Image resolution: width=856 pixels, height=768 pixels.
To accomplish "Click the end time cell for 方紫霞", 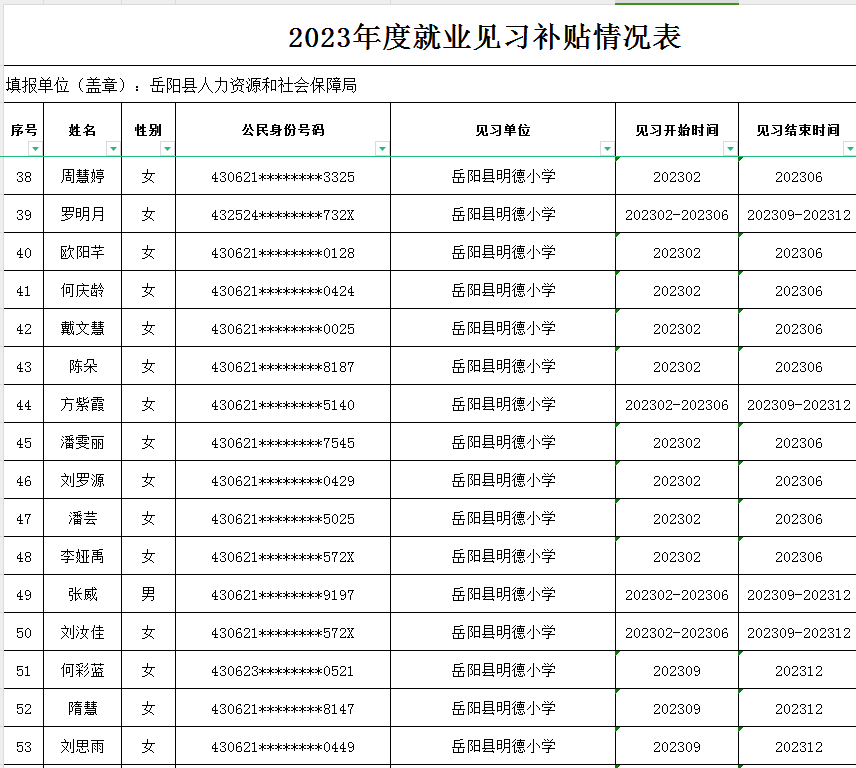I will (x=798, y=405).
